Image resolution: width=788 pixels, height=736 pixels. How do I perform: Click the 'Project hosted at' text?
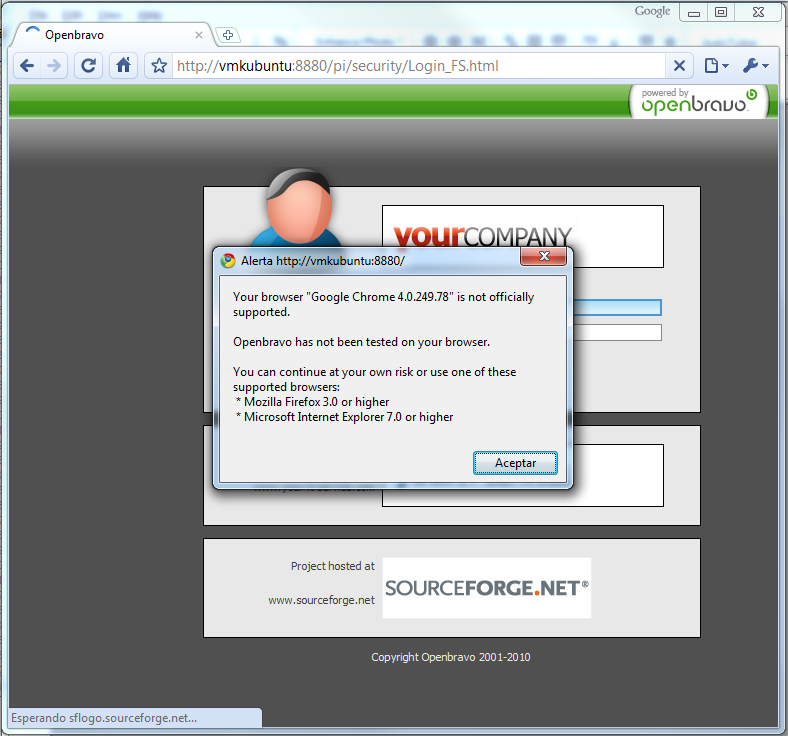(333, 566)
